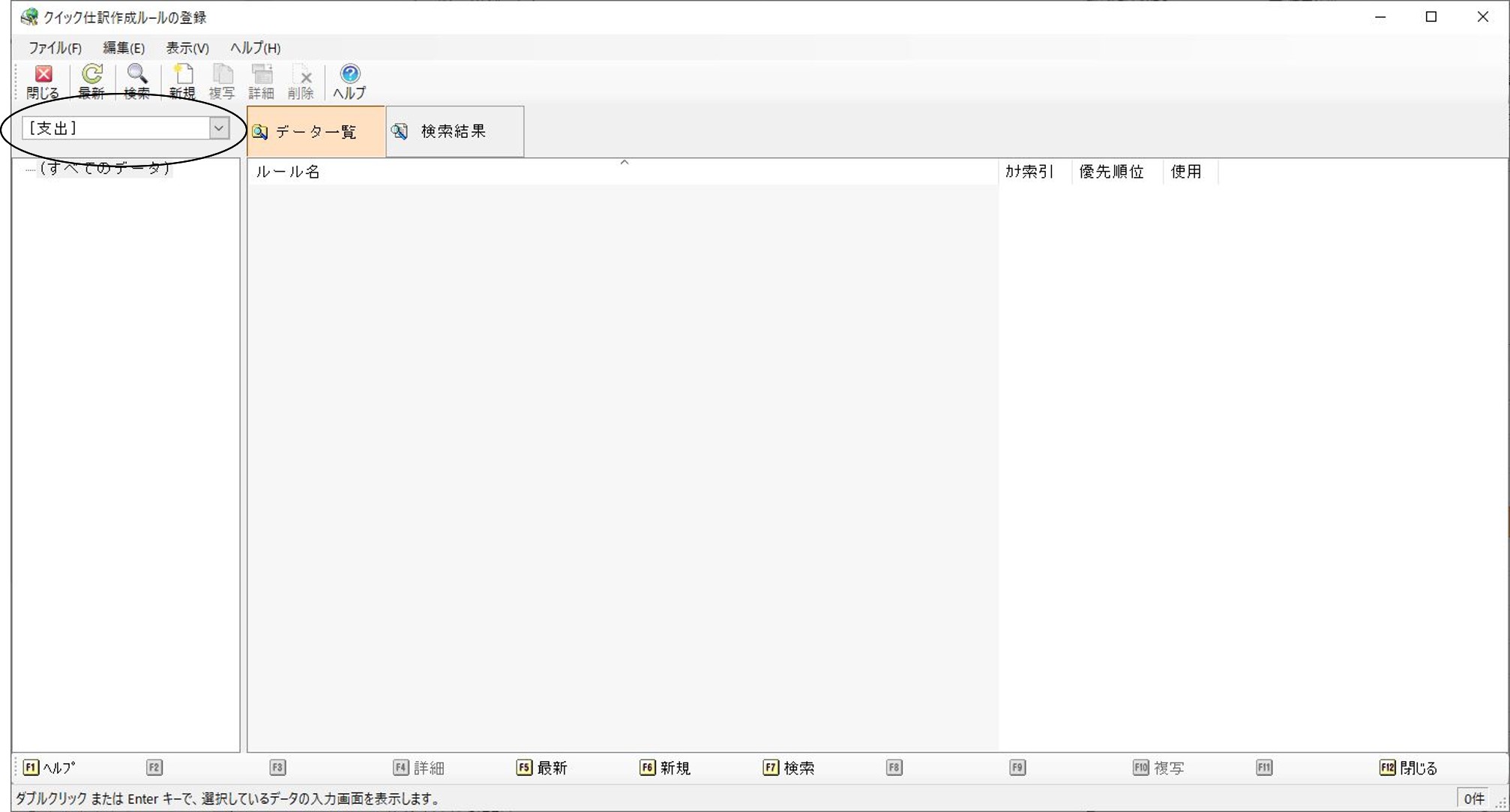Click the 優先順位 column header
The image size is (1510, 812).
[x=1112, y=172]
